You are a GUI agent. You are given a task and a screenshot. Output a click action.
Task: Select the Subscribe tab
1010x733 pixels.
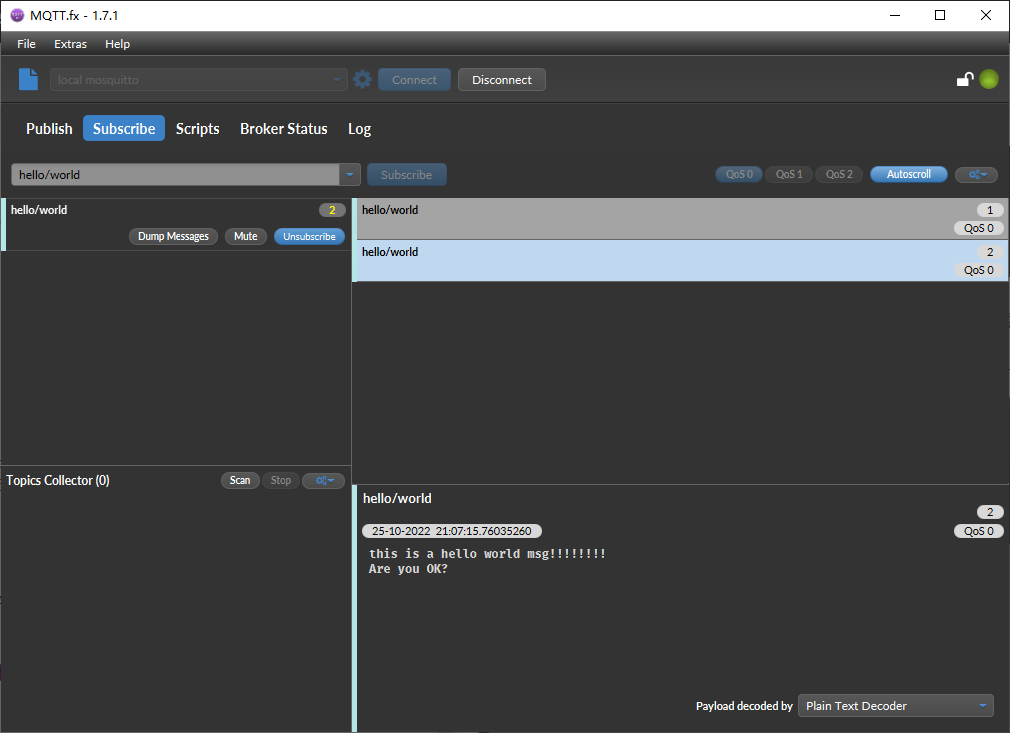[x=124, y=129]
